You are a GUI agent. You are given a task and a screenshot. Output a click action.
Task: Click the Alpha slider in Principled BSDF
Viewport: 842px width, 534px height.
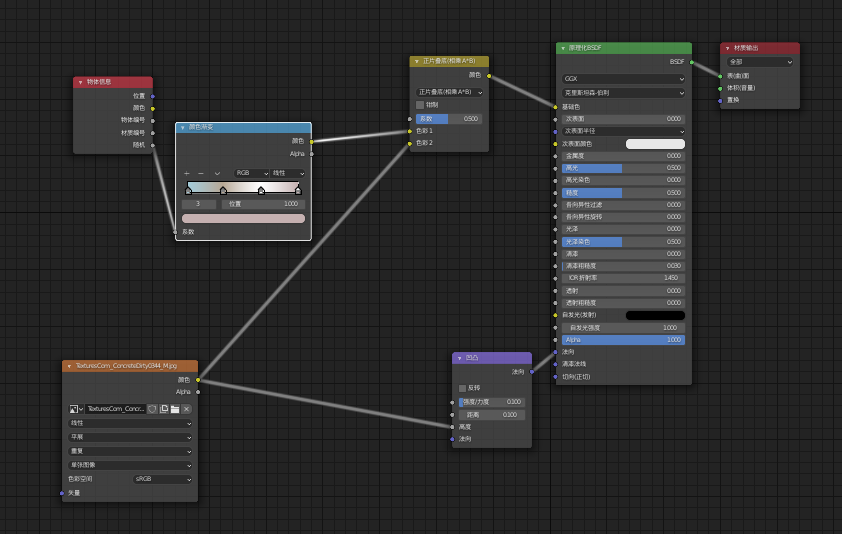(623, 340)
